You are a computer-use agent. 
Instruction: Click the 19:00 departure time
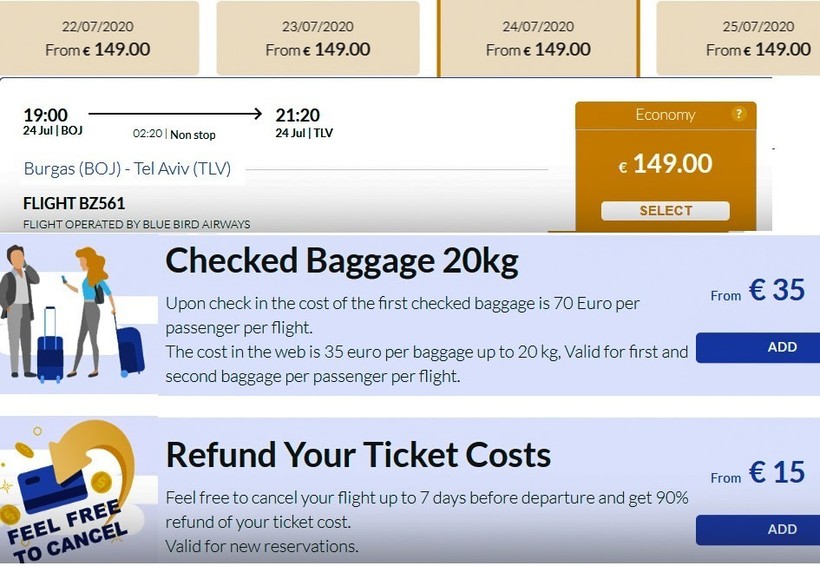coord(45,116)
